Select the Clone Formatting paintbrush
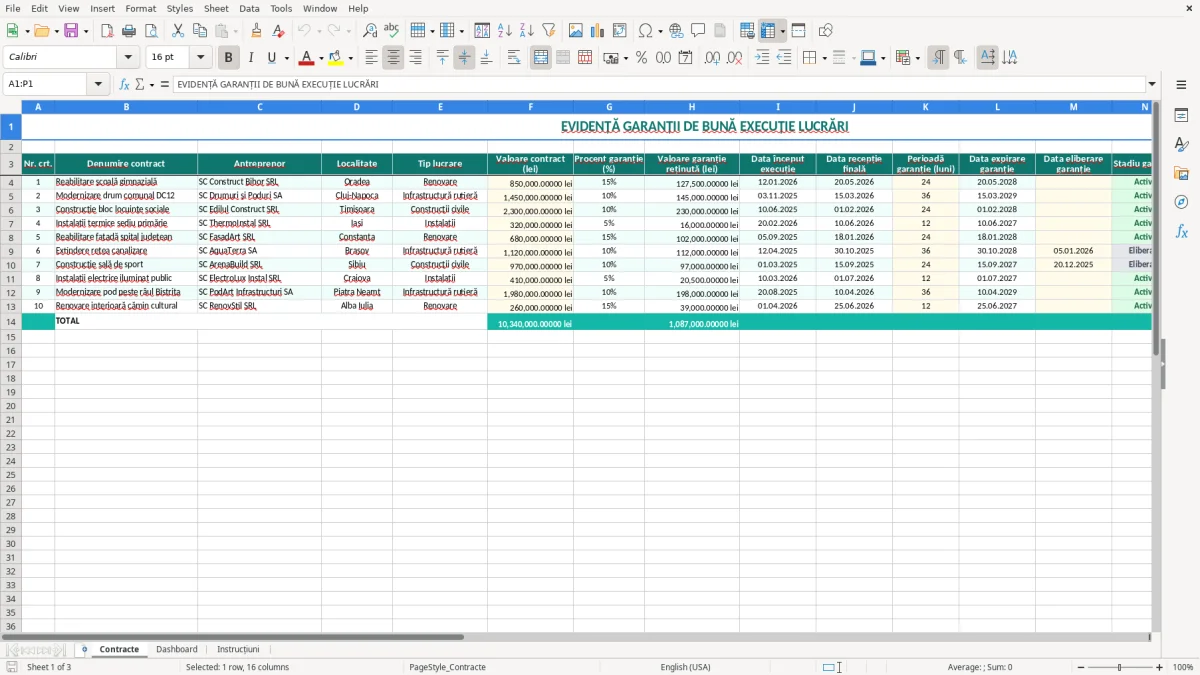This screenshot has height=675, width=1200. 257,31
